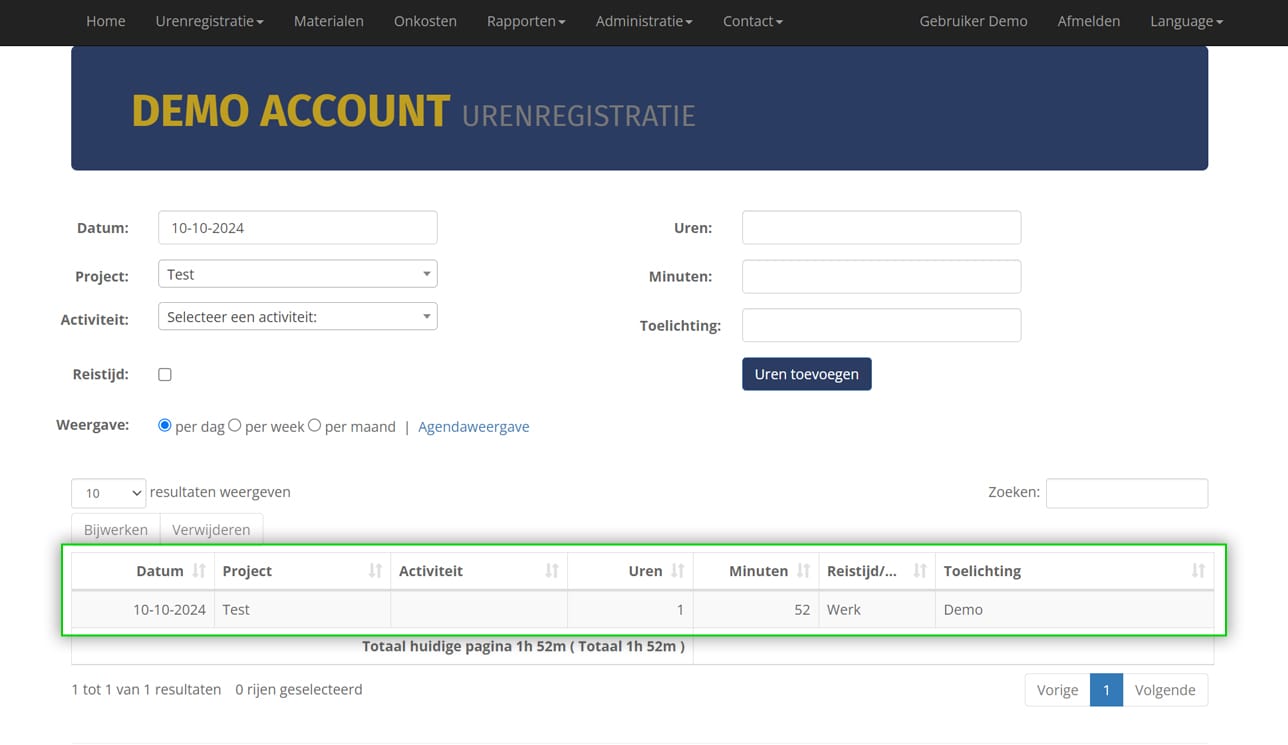Screen dimensions: 1288x745
Task: Open the Project dropdown showing Test
Action: (x=297, y=274)
